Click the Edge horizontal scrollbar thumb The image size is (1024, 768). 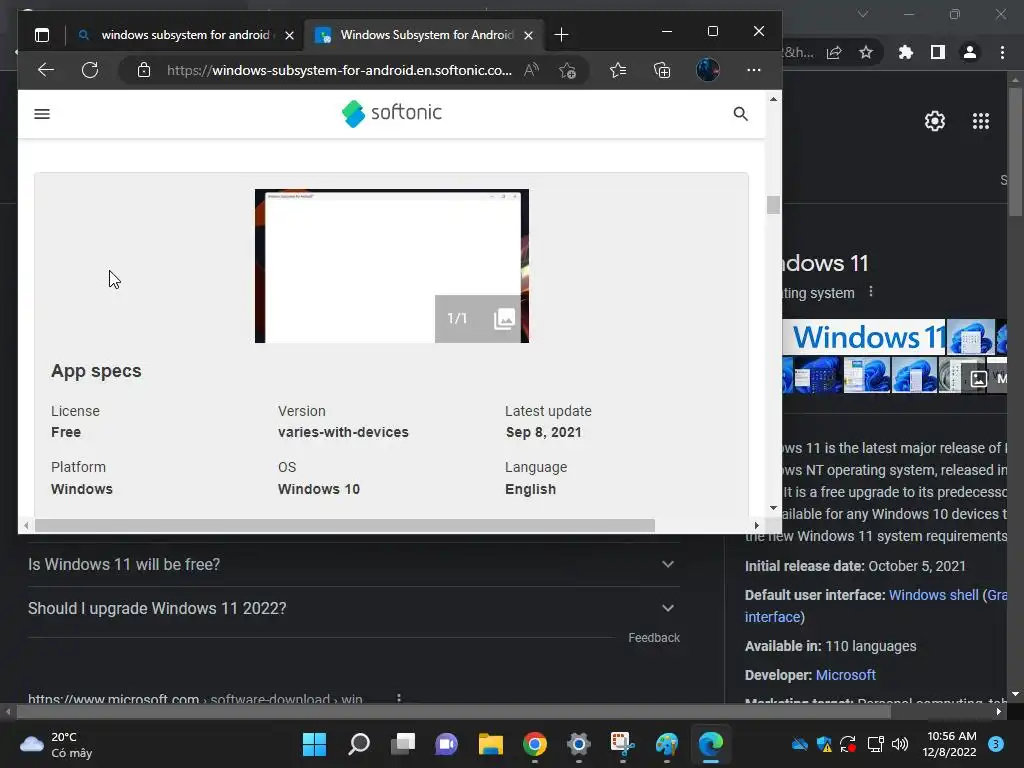[345, 526]
